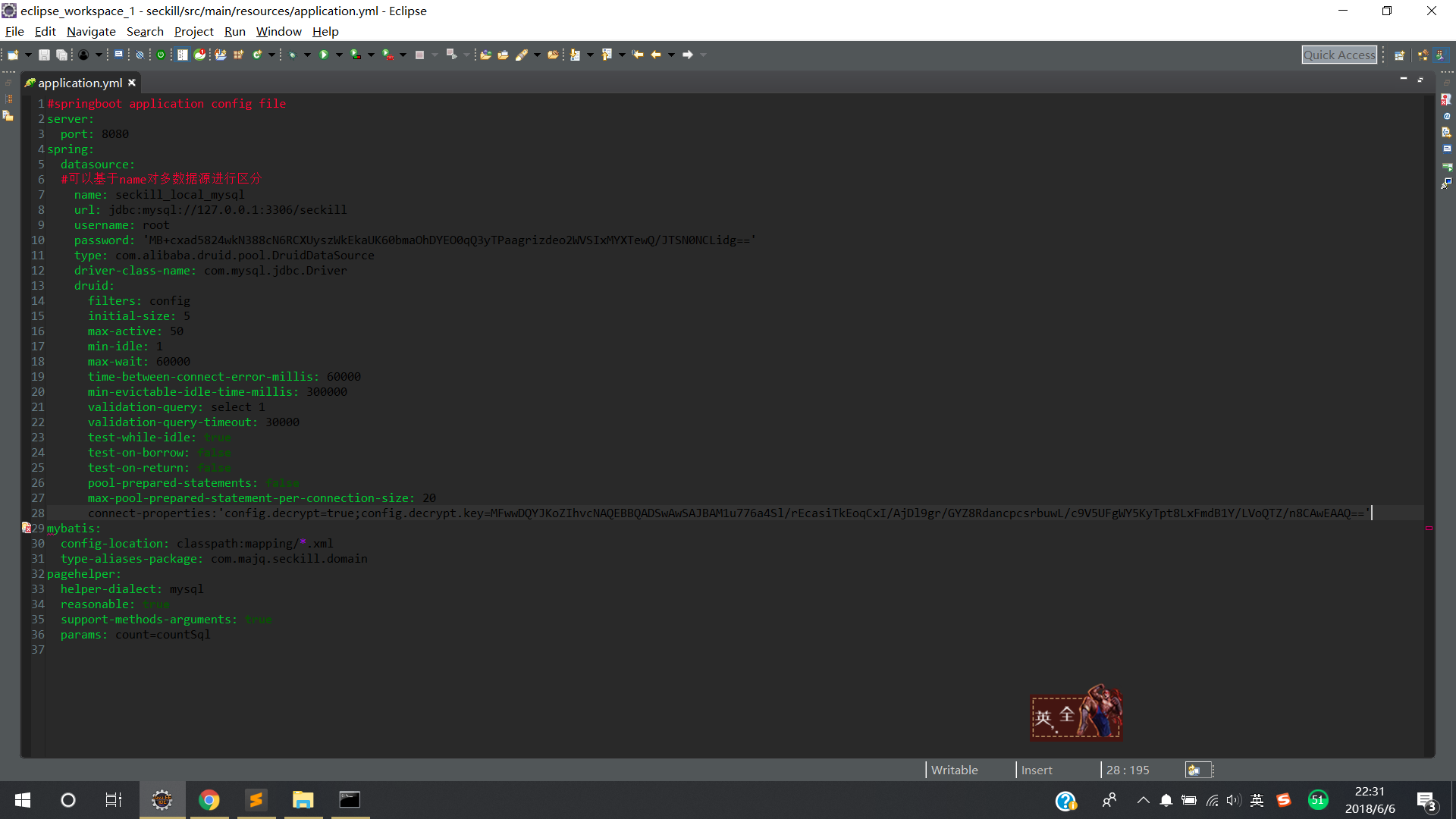
Task: Click the Java perspective icon top right
Action: coord(1441,55)
